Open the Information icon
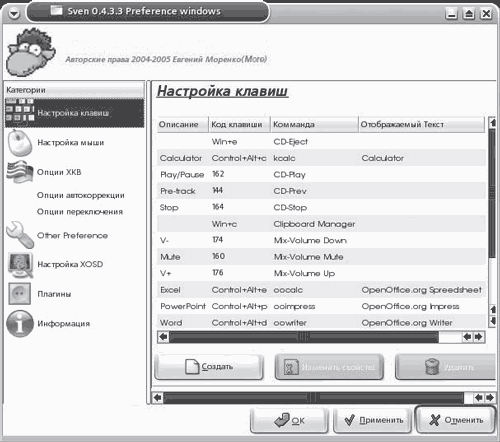 coord(20,323)
